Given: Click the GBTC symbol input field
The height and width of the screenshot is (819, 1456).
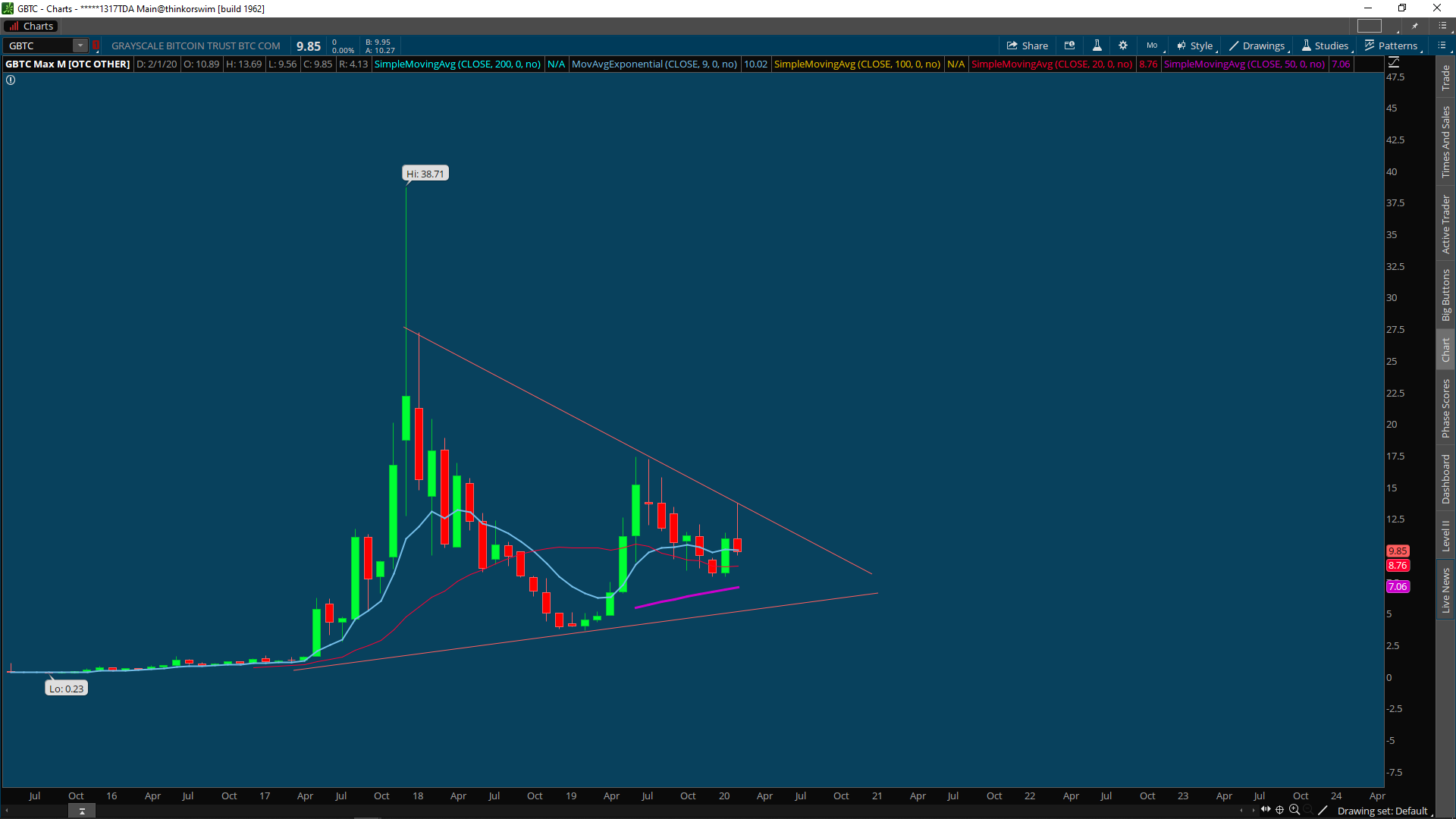Looking at the screenshot, I should pyautogui.click(x=39, y=45).
